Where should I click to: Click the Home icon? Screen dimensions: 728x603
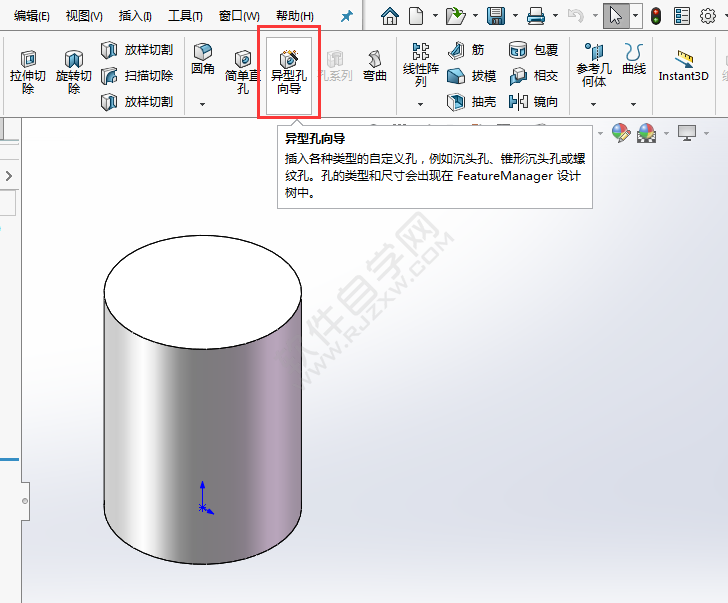point(390,16)
